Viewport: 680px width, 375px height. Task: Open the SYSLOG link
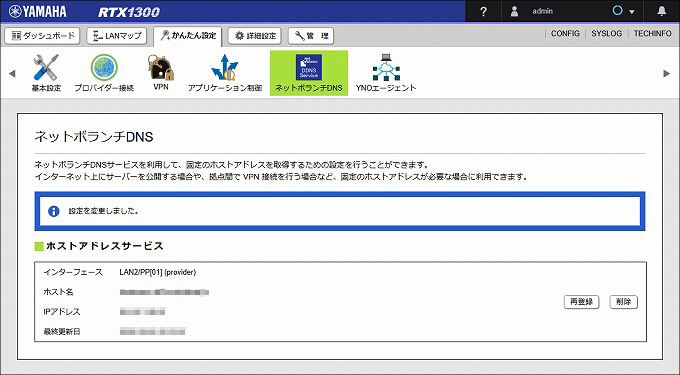pyautogui.click(x=606, y=33)
